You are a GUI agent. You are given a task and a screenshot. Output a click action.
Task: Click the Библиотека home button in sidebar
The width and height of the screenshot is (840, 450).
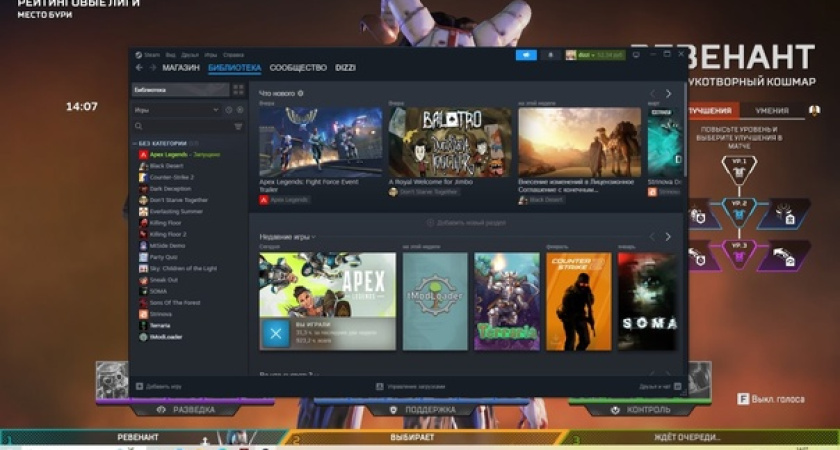point(181,90)
